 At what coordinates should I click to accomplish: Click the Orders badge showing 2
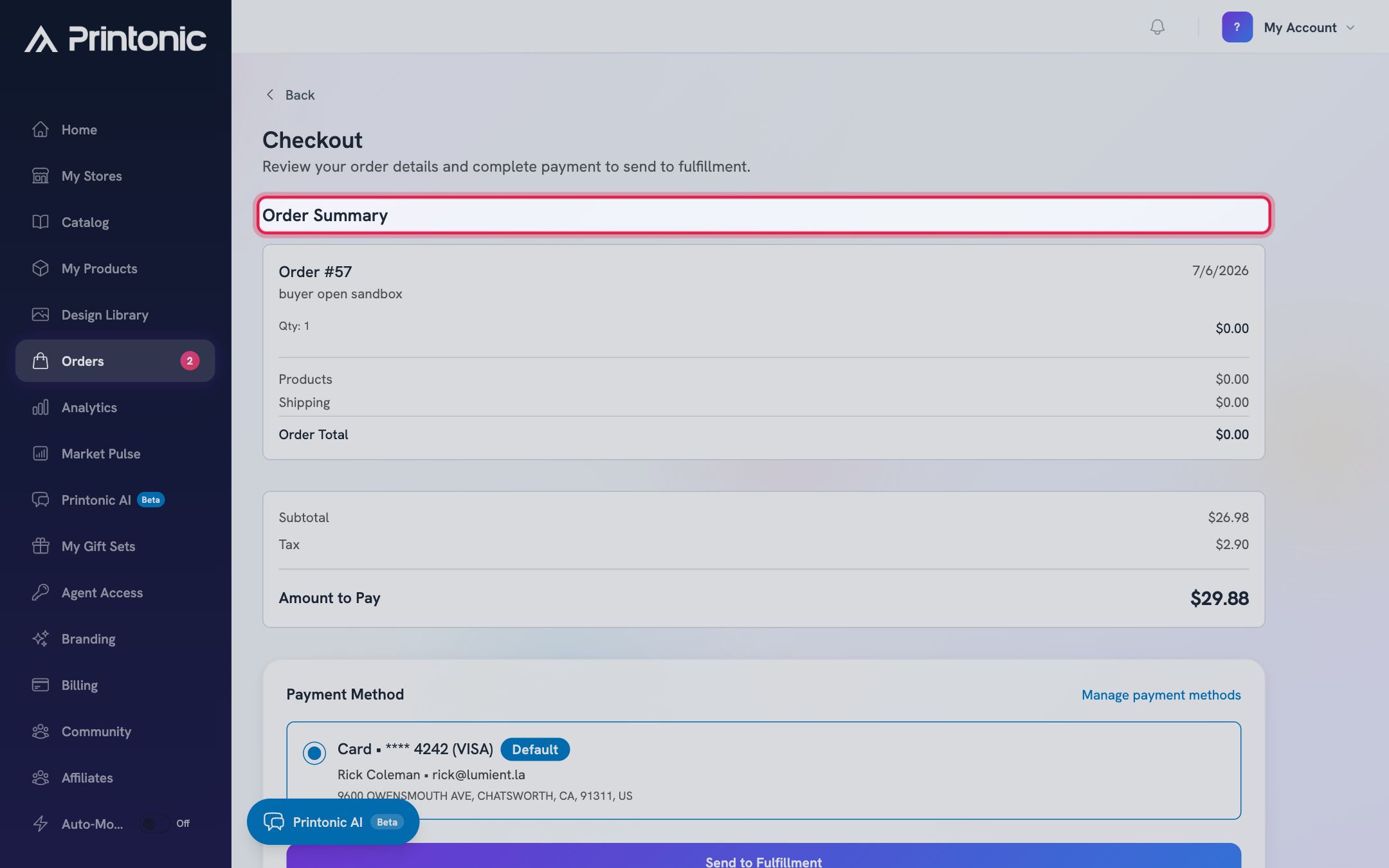coord(190,361)
